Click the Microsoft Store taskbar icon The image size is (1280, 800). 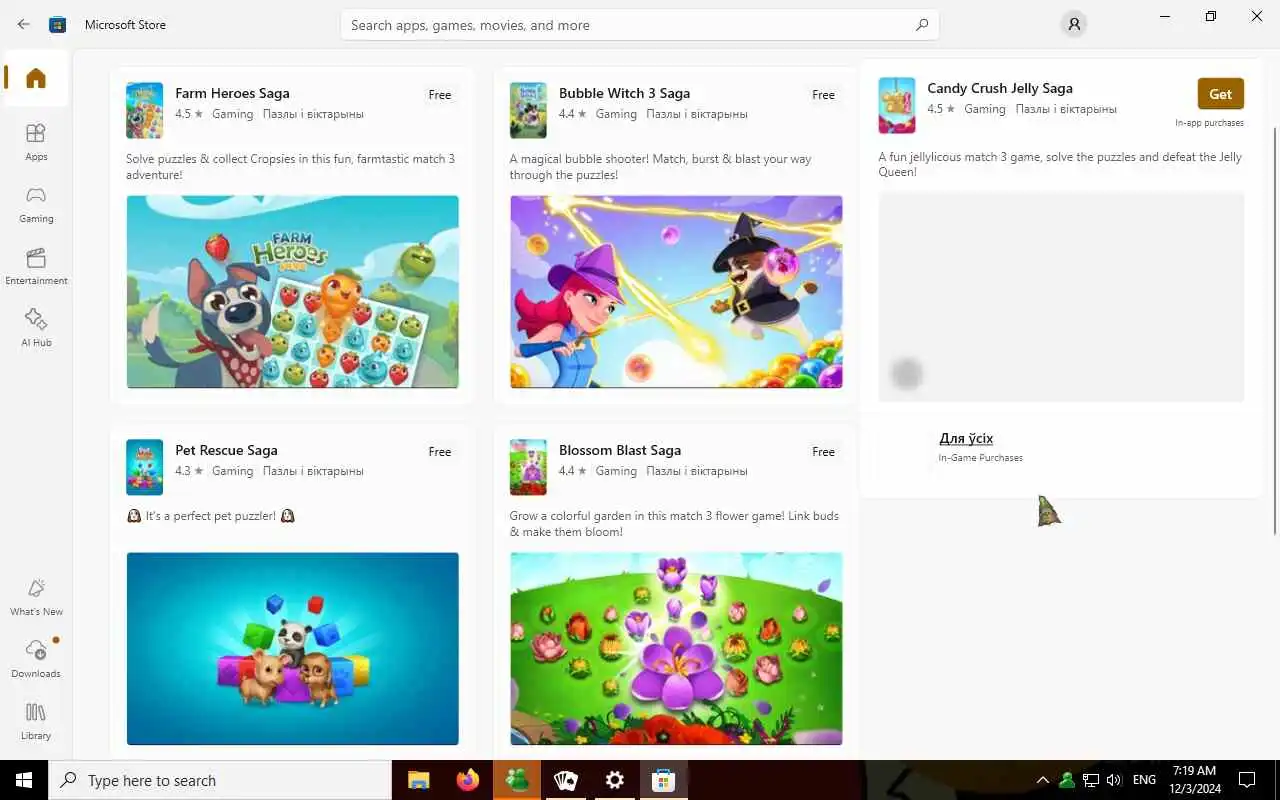click(663, 780)
